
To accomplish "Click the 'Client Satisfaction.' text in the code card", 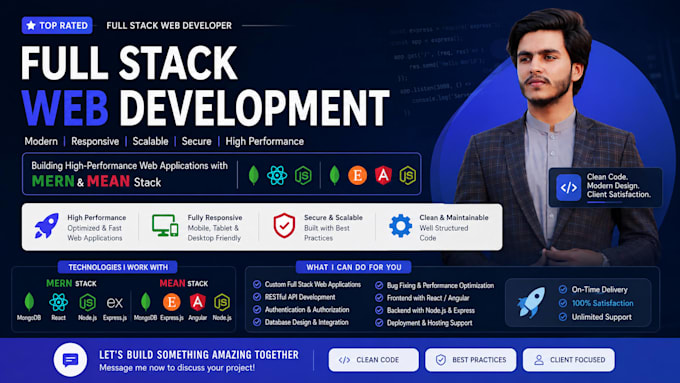I will [619, 194].
